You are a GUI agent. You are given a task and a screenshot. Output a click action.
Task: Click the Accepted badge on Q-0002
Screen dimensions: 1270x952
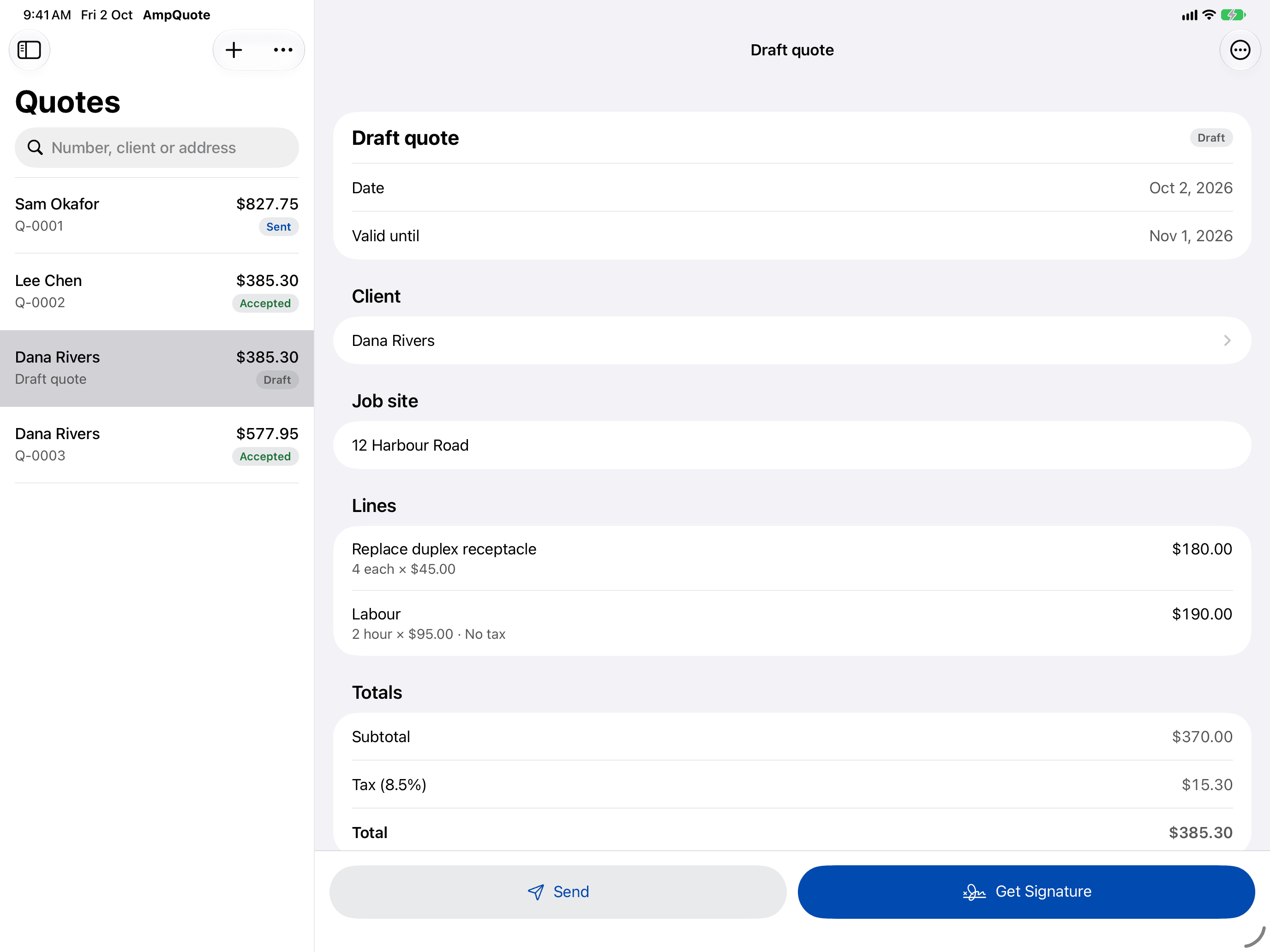click(265, 303)
